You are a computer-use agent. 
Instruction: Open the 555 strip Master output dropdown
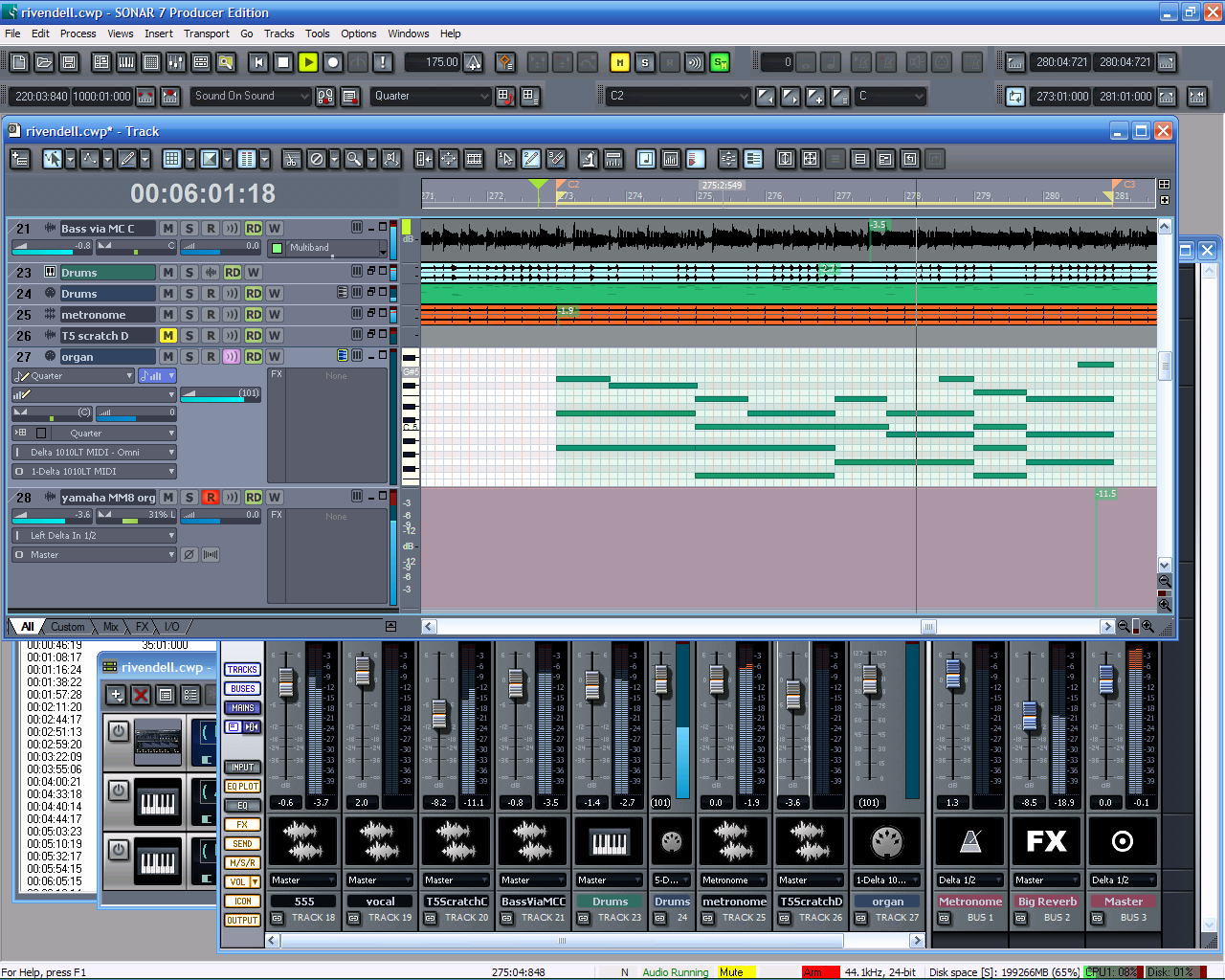coord(302,880)
